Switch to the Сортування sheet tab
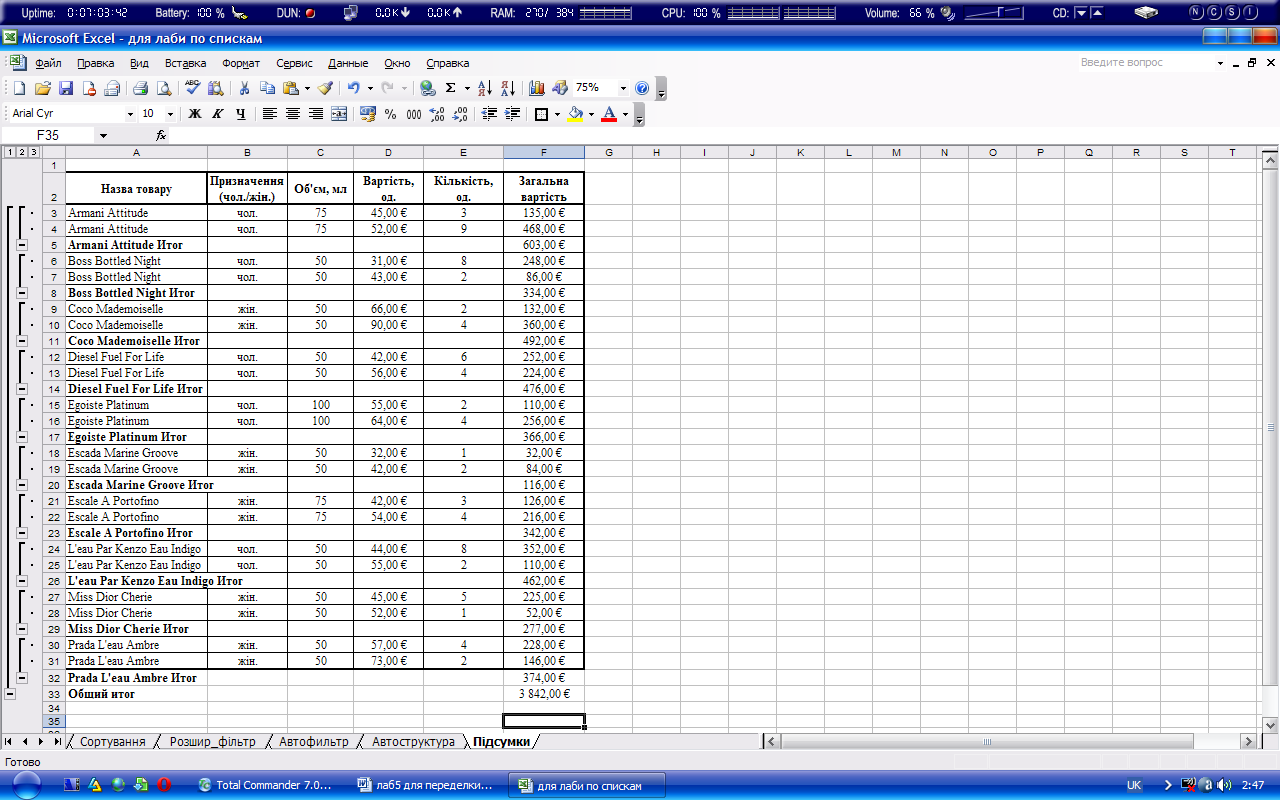Image resolution: width=1280 pixels, height=800 pixels. pos(112,742)
